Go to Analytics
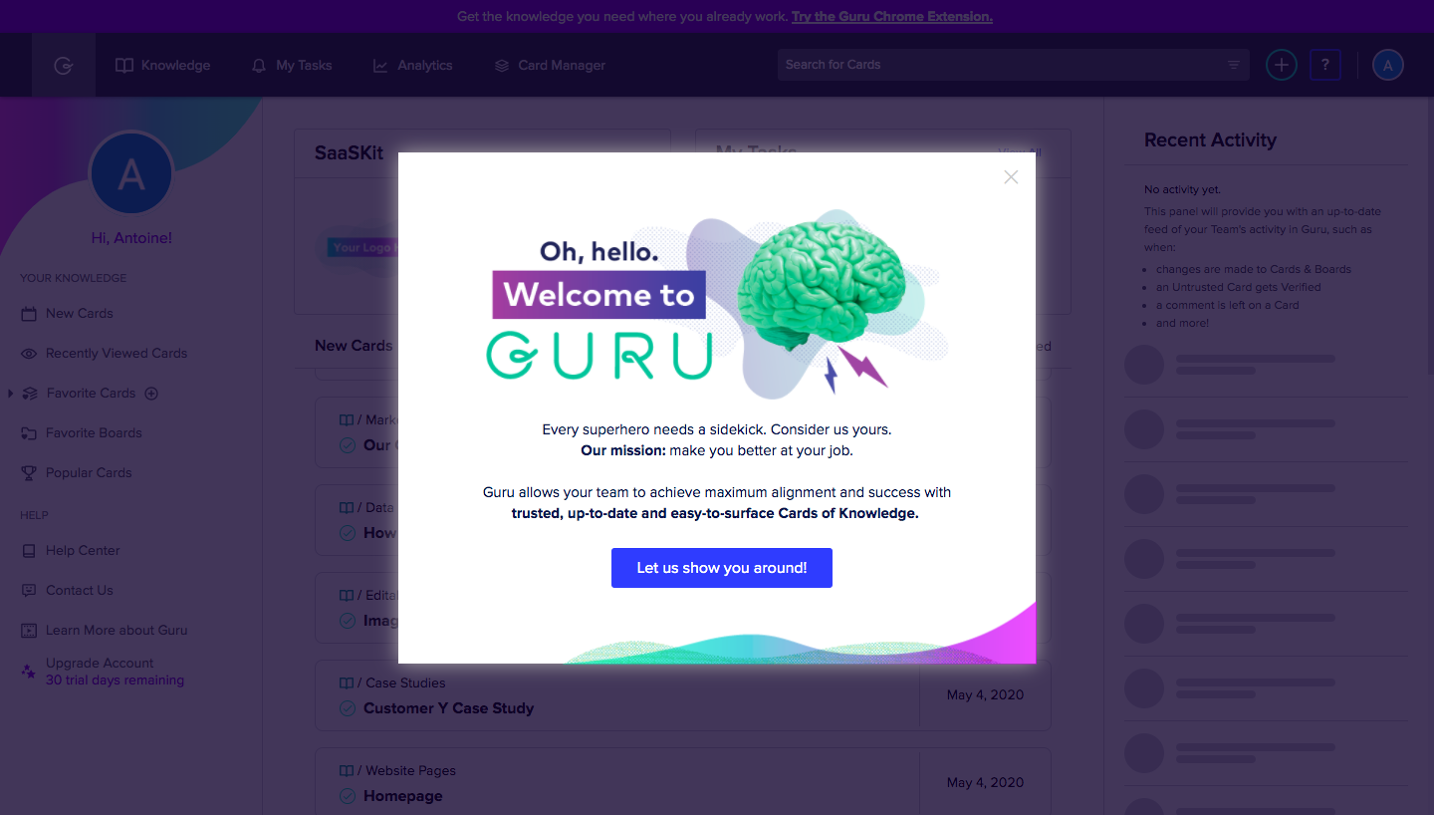Screen dimensions: 1434x815 413,65
